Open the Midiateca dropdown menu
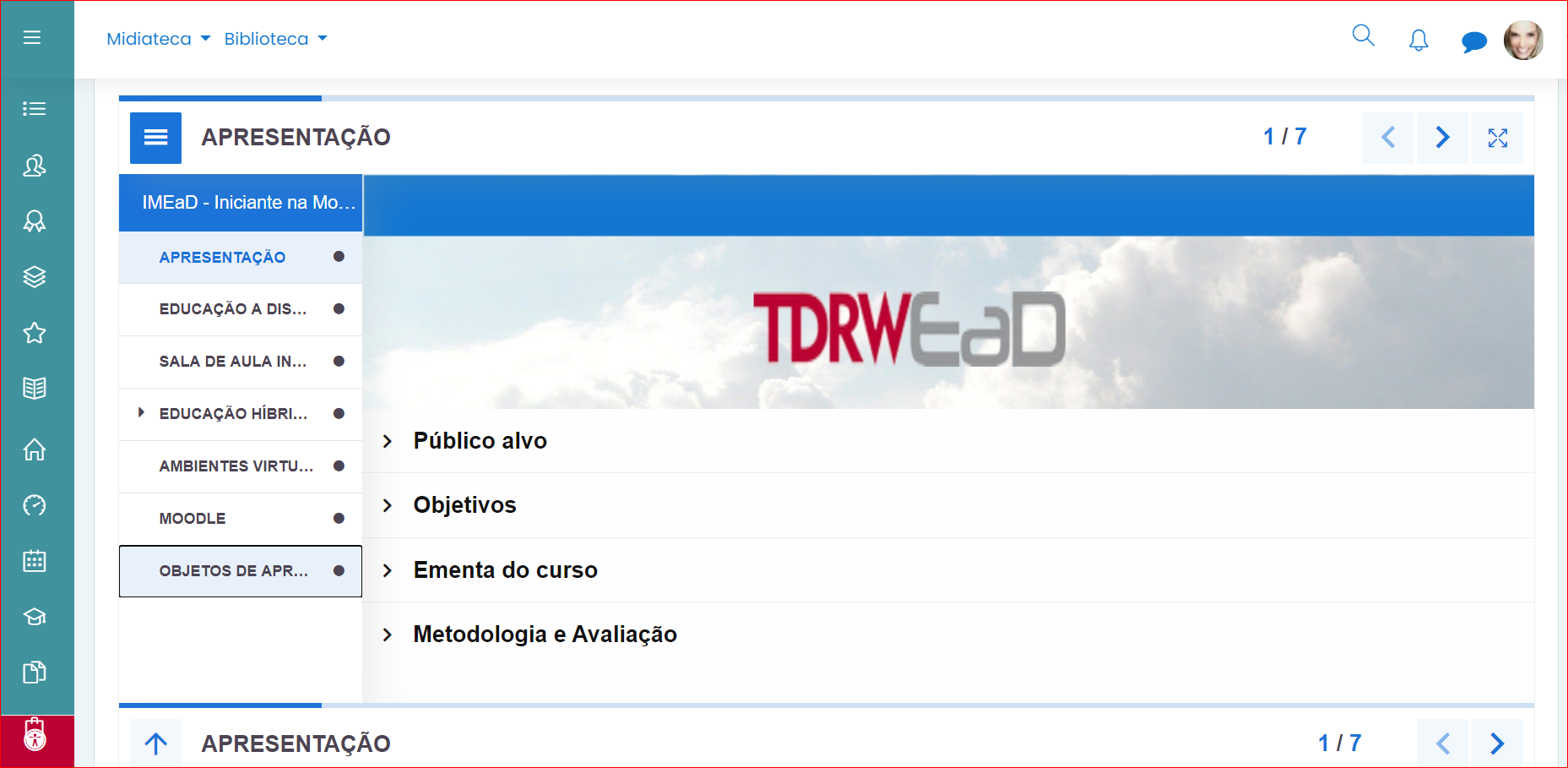This screenshot has width=1568, height=768. pyautogui.click(x=159, y=39)
